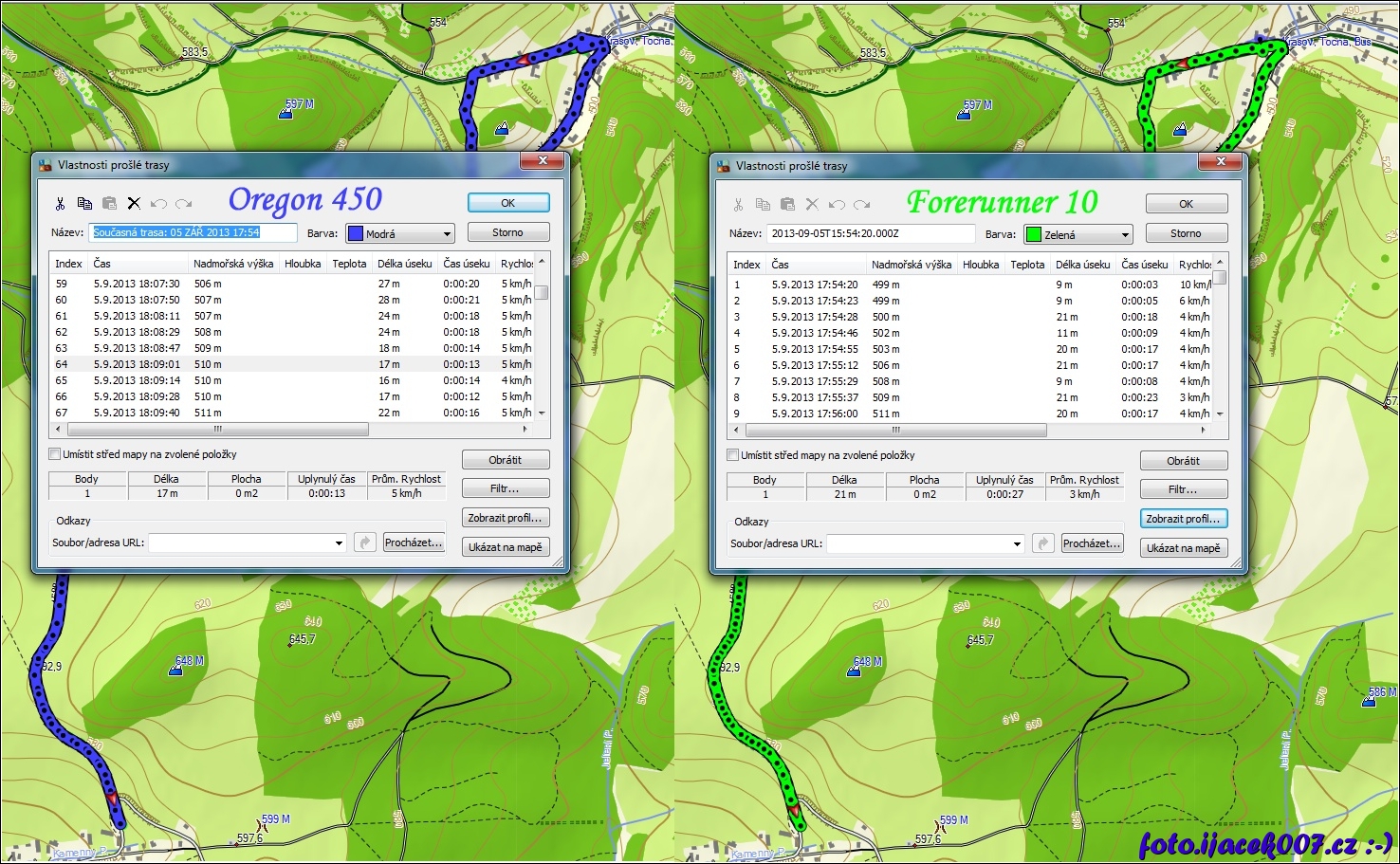Enable center map checkbox in Forerunner dialog
1400x864 pixels.
coord(732,455)
